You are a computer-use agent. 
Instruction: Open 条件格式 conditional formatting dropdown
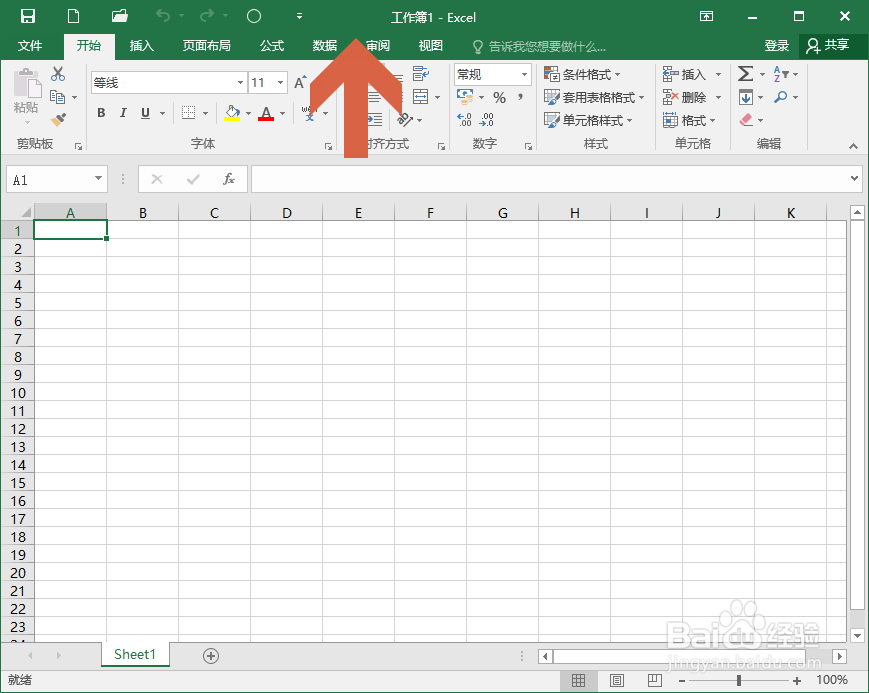tap(582, 74)
